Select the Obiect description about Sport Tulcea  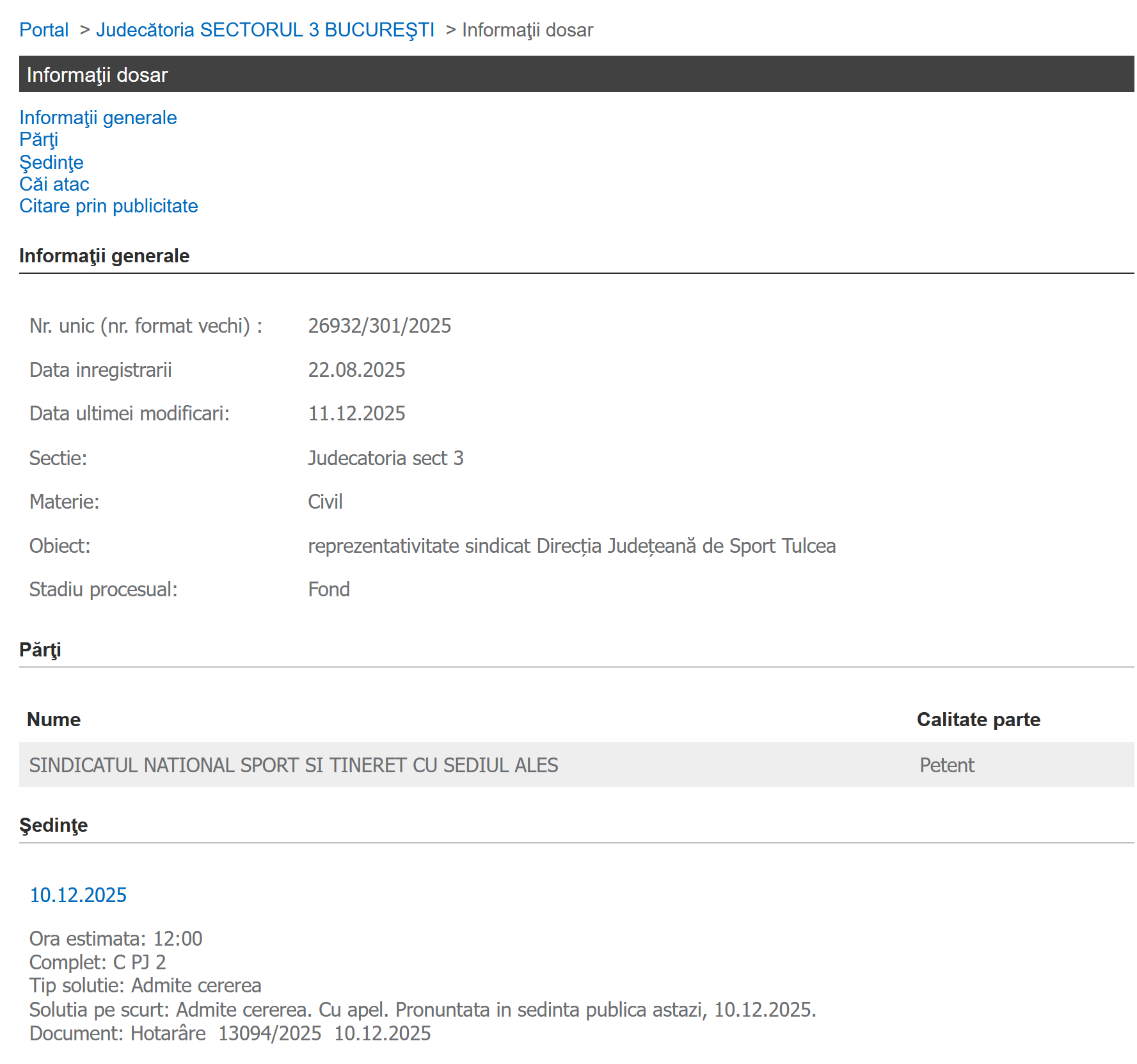pyautogui.click(x=571, y=546)
